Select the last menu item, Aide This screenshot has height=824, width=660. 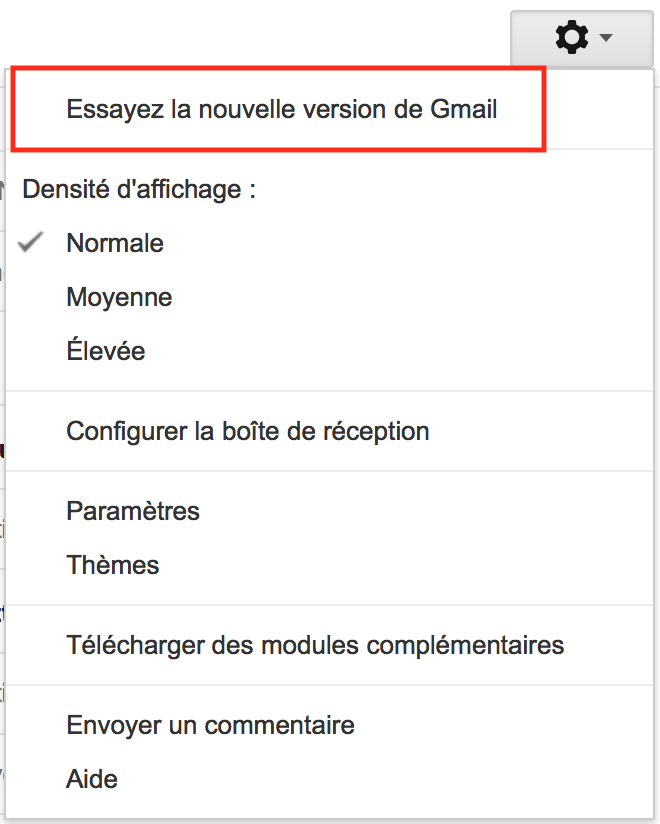click(92, 778)
